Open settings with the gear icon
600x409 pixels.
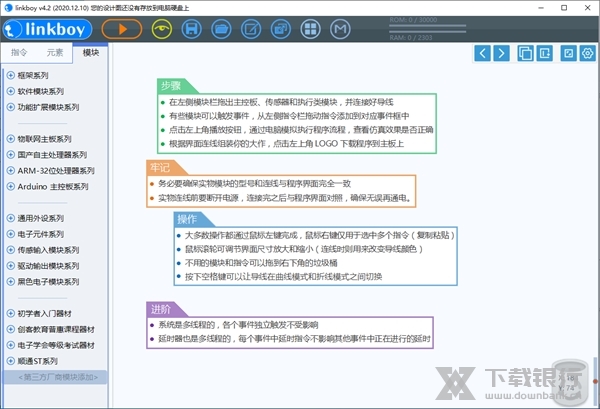(587, 53)
